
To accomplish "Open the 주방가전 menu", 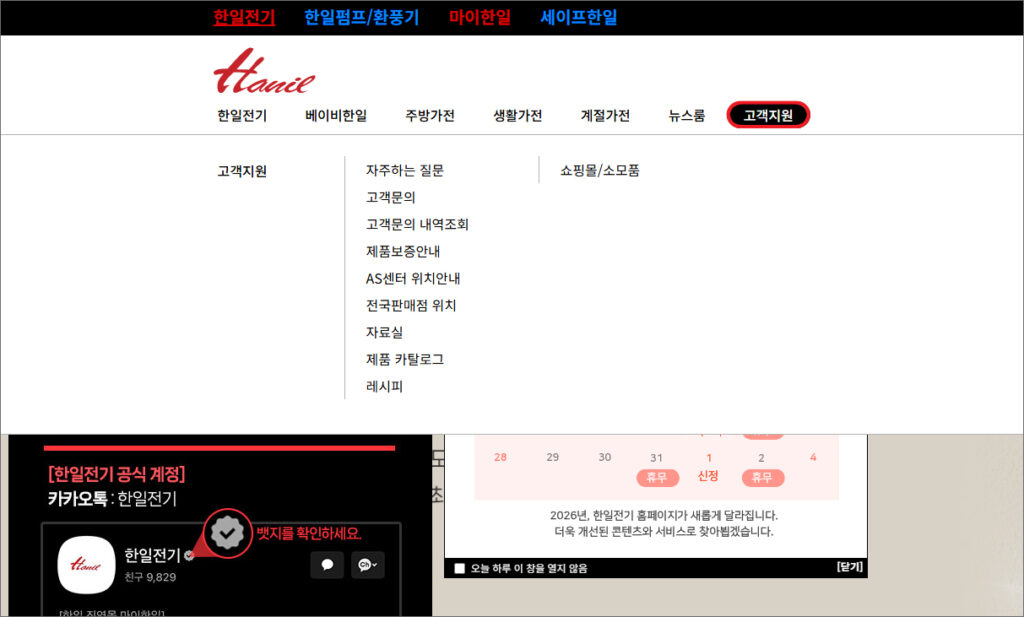I will click(430, 116).
